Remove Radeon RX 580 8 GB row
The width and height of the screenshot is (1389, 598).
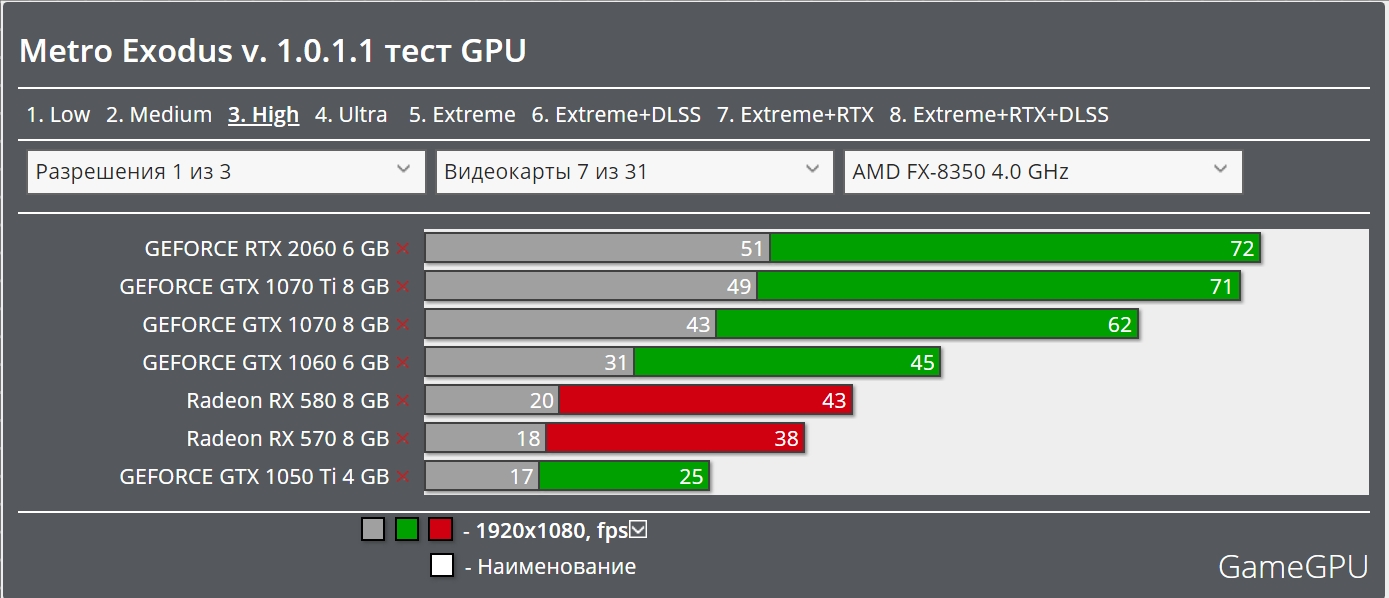(403, 401)
